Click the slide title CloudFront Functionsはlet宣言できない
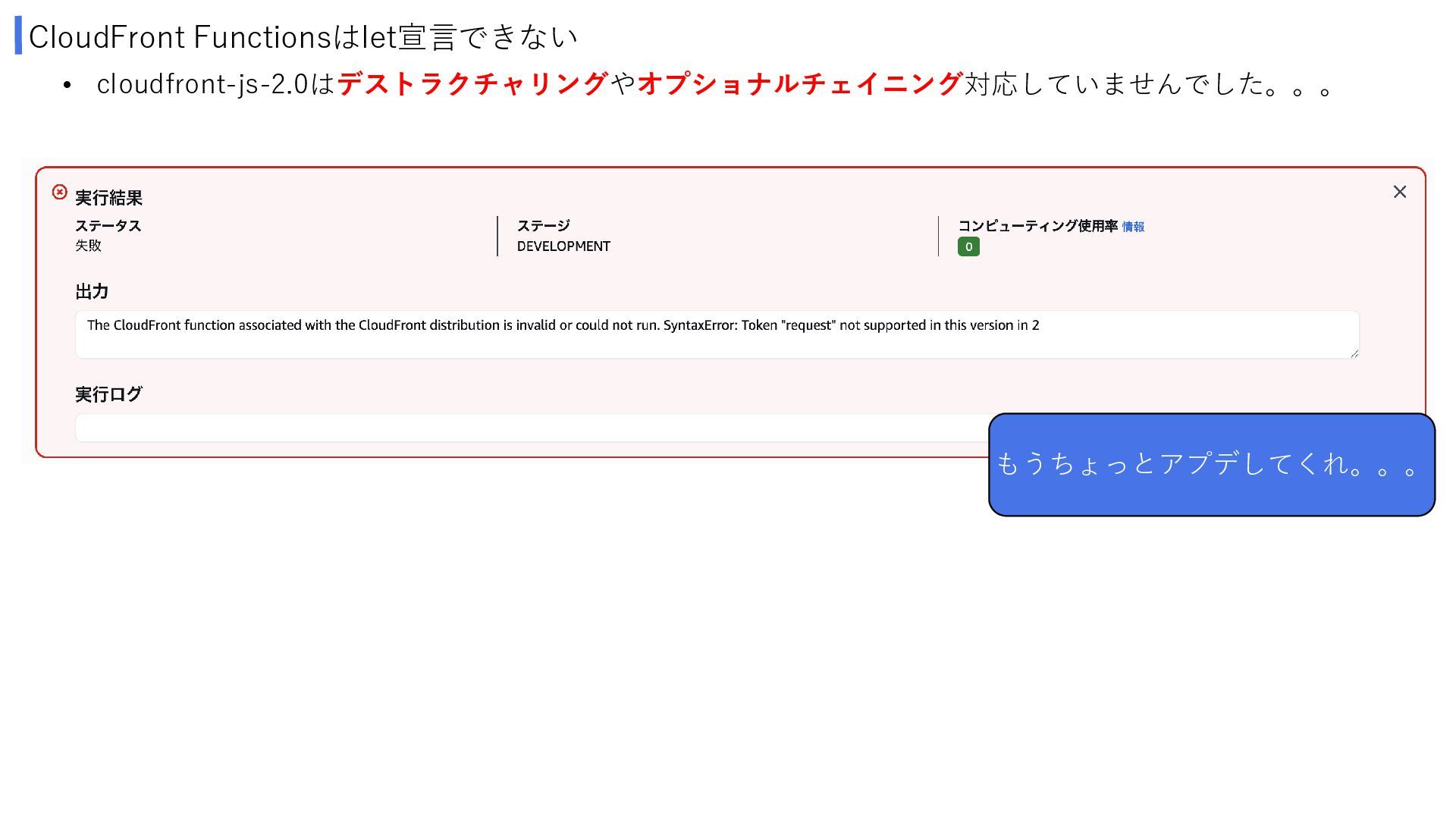The image size is (1456, 819). pyautogui.click(x=303, y=37)
